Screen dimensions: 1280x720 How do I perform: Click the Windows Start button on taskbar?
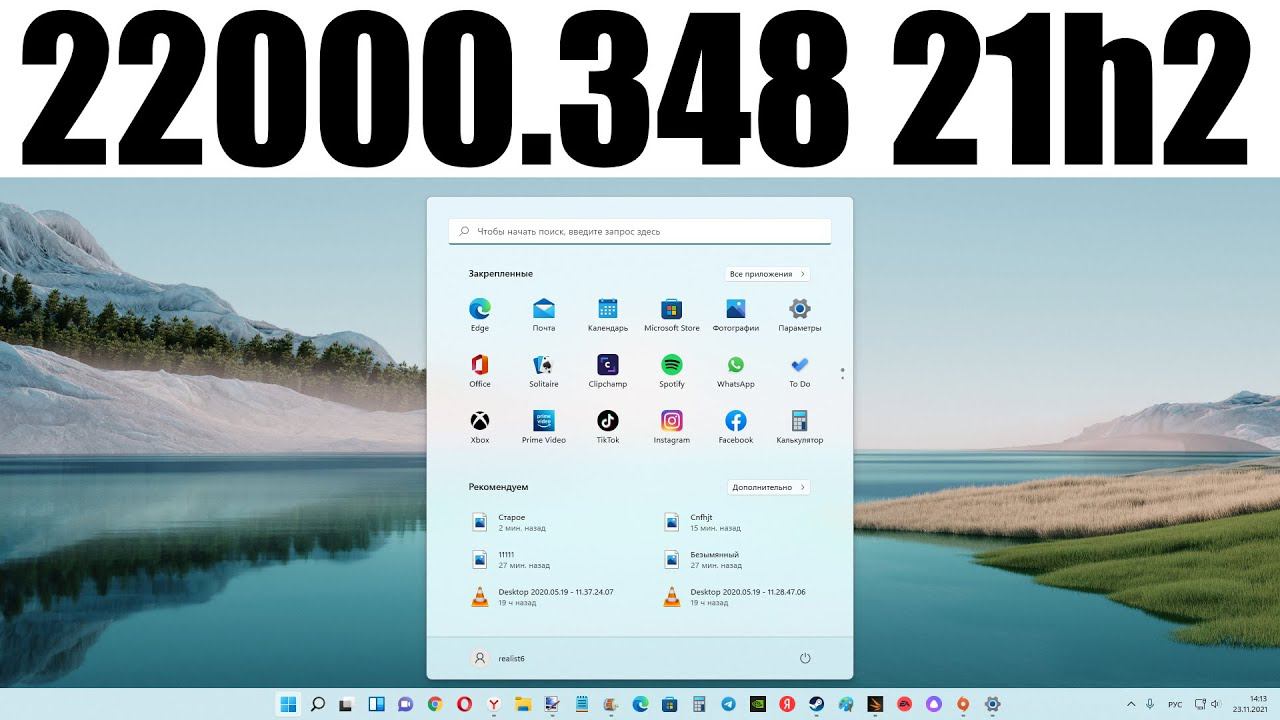(x=288, y=704)
